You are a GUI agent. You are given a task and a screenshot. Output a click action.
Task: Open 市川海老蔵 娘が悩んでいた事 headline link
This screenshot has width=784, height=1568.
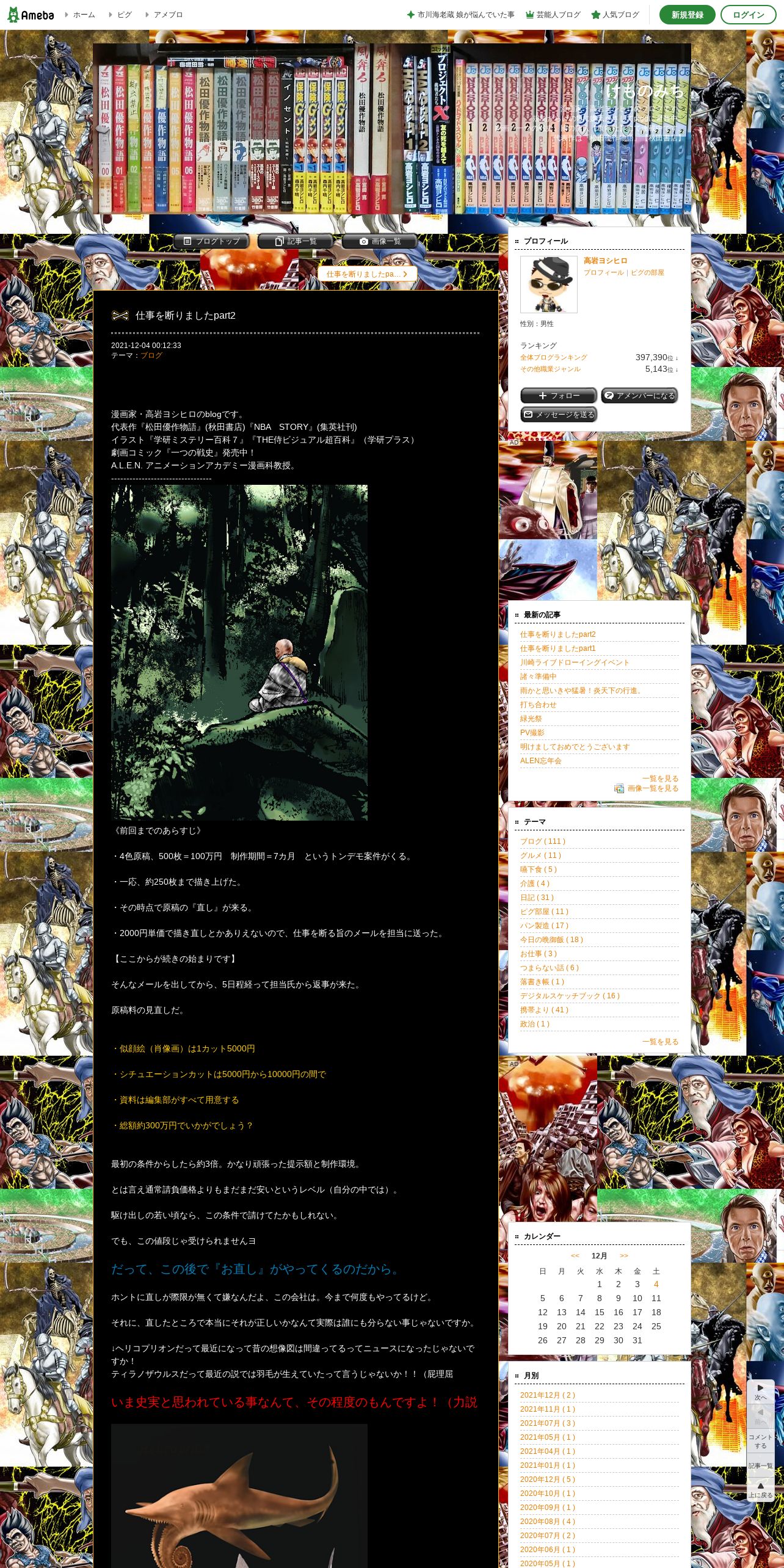461,15
